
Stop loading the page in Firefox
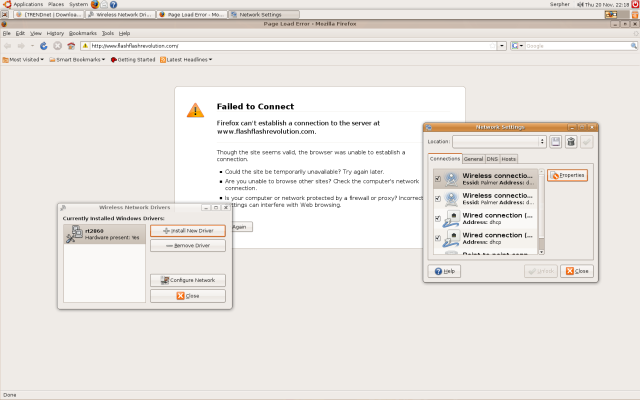coord(58,46)
